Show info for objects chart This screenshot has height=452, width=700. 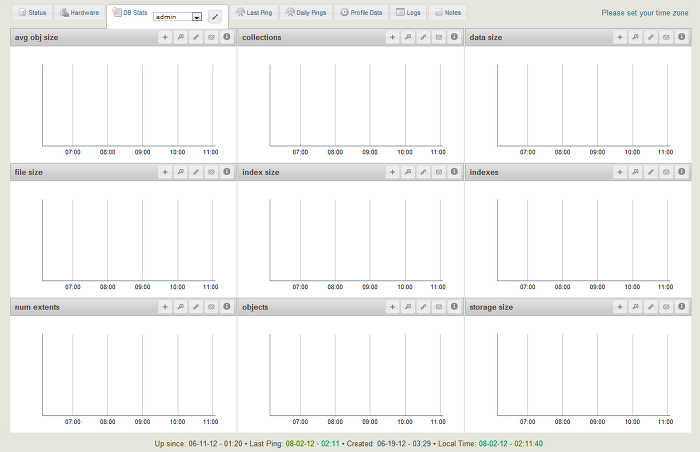coord(454,306)
